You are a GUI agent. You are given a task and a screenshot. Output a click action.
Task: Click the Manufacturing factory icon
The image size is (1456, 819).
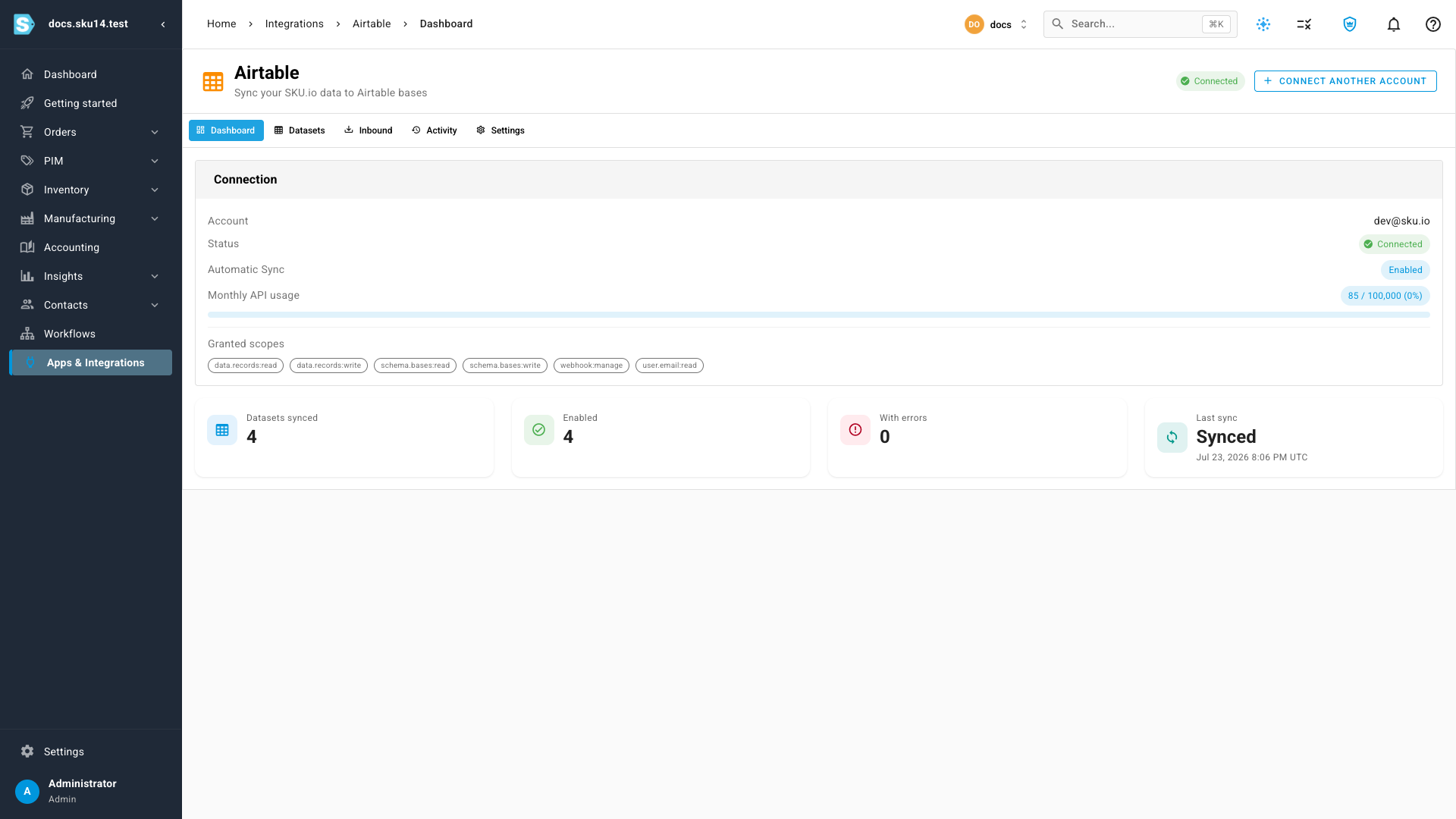point(27,218)
